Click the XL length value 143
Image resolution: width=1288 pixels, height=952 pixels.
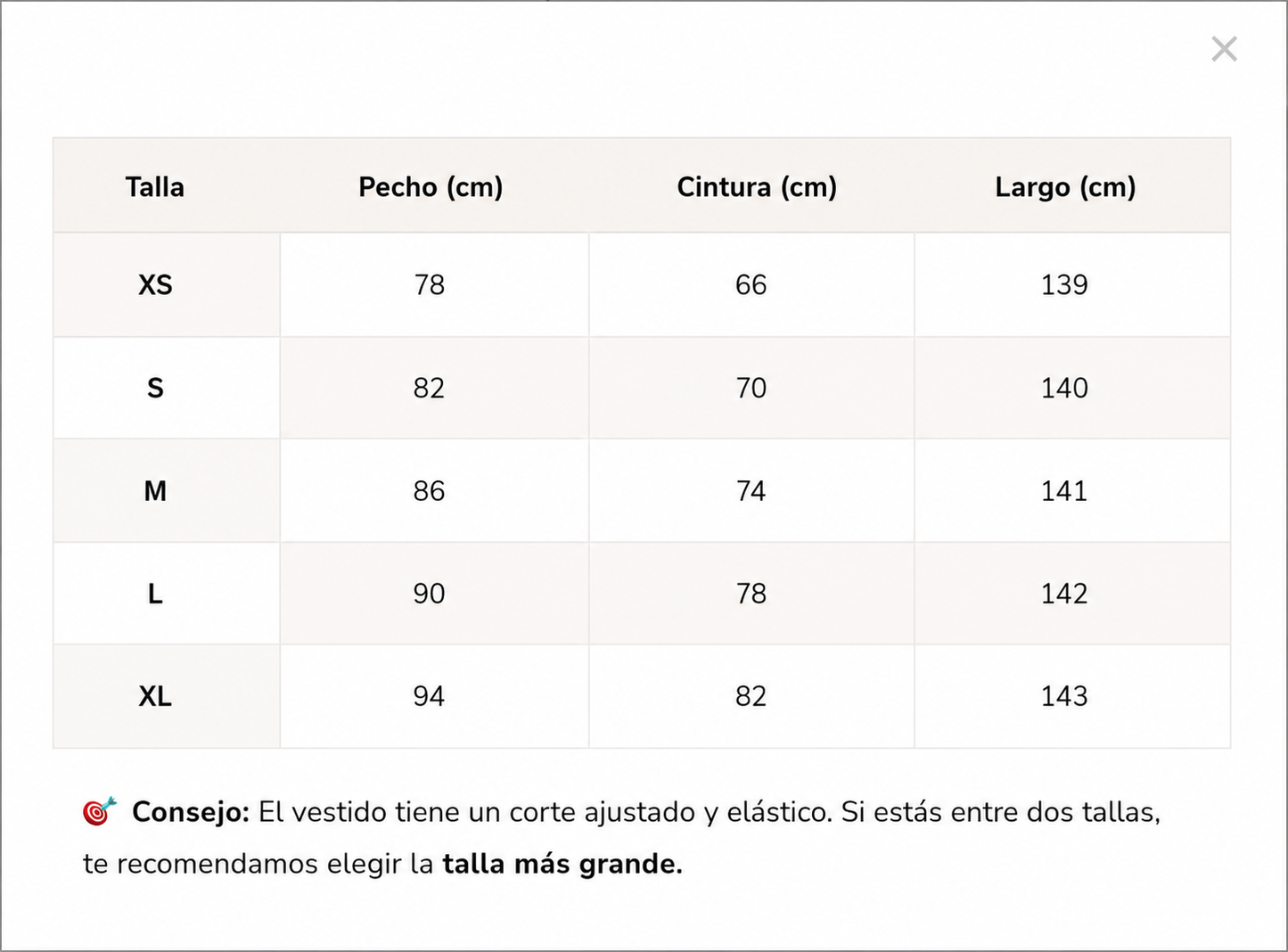1064,696
